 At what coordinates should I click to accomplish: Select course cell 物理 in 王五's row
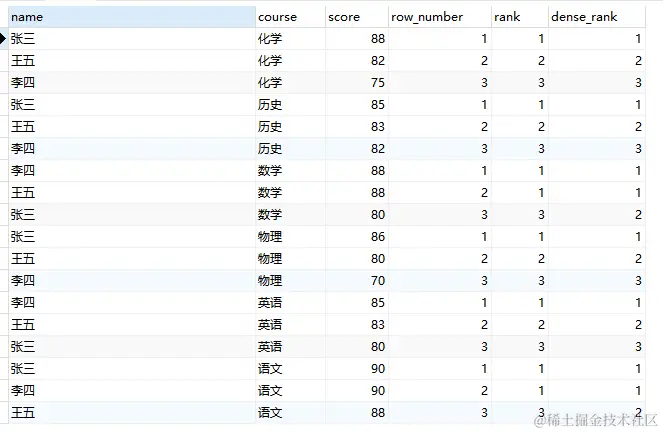(290, 259)
